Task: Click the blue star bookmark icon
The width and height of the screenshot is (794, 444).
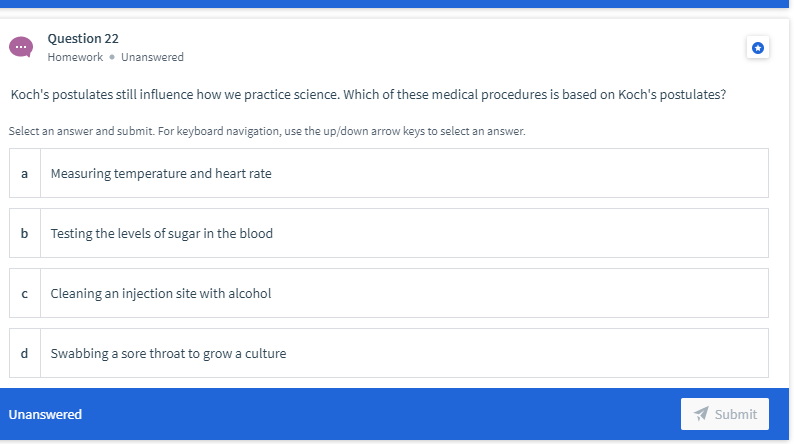Action: 758,47
